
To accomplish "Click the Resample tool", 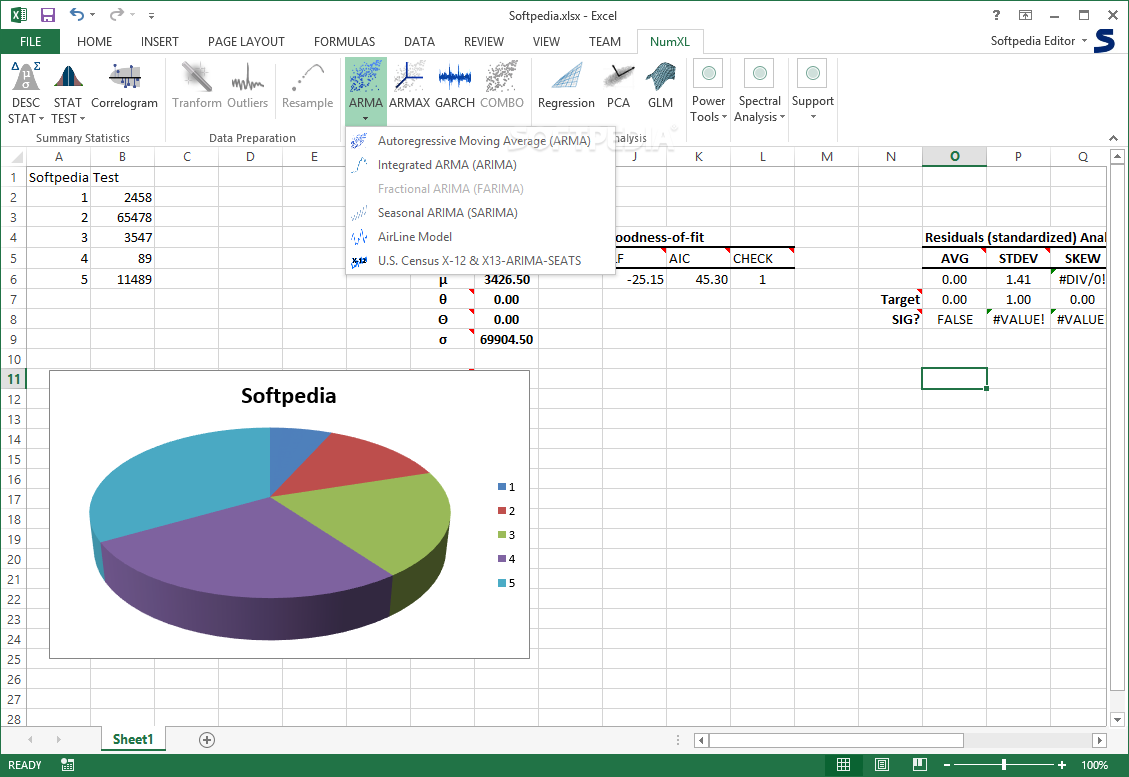I will point(307,86).
